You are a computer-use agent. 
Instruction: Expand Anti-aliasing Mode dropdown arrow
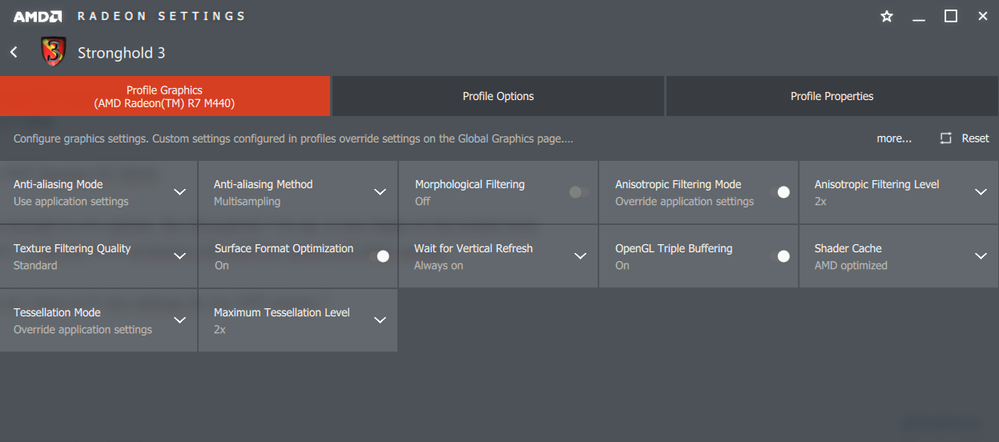[x=180, y=192]
